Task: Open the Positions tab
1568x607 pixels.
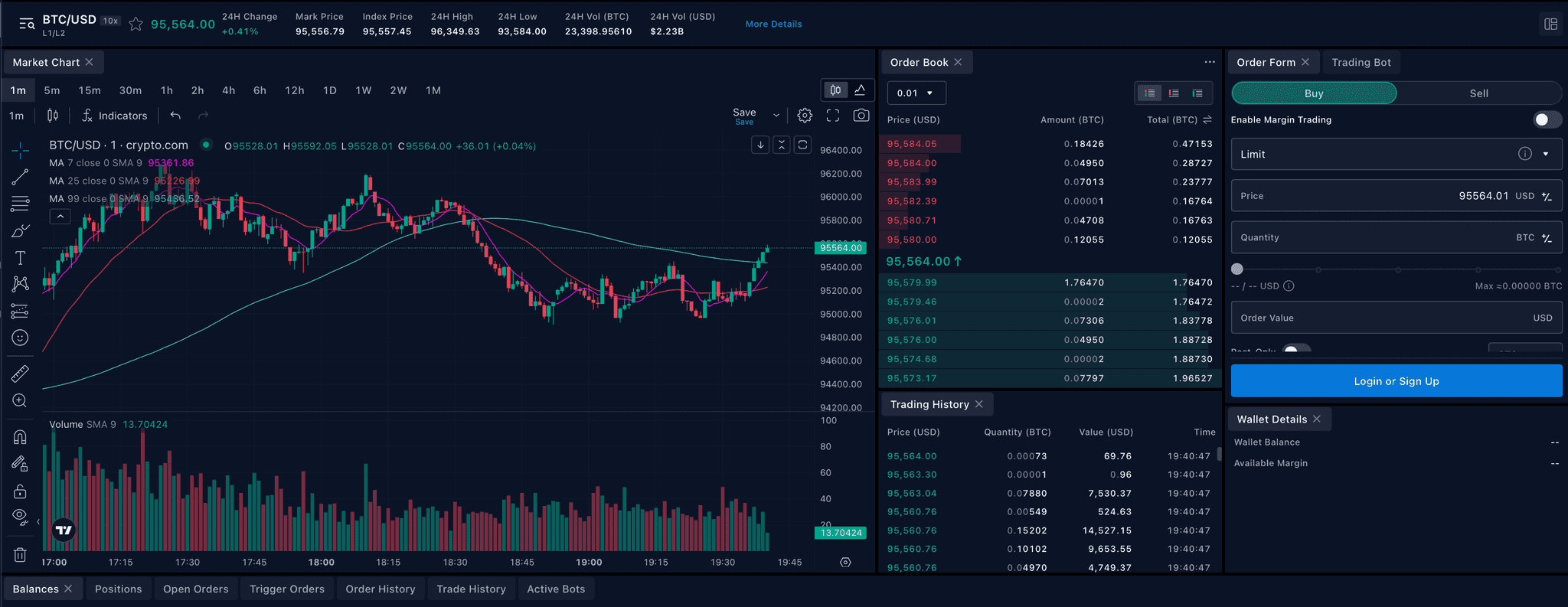Action: click(x=118, y=589)
